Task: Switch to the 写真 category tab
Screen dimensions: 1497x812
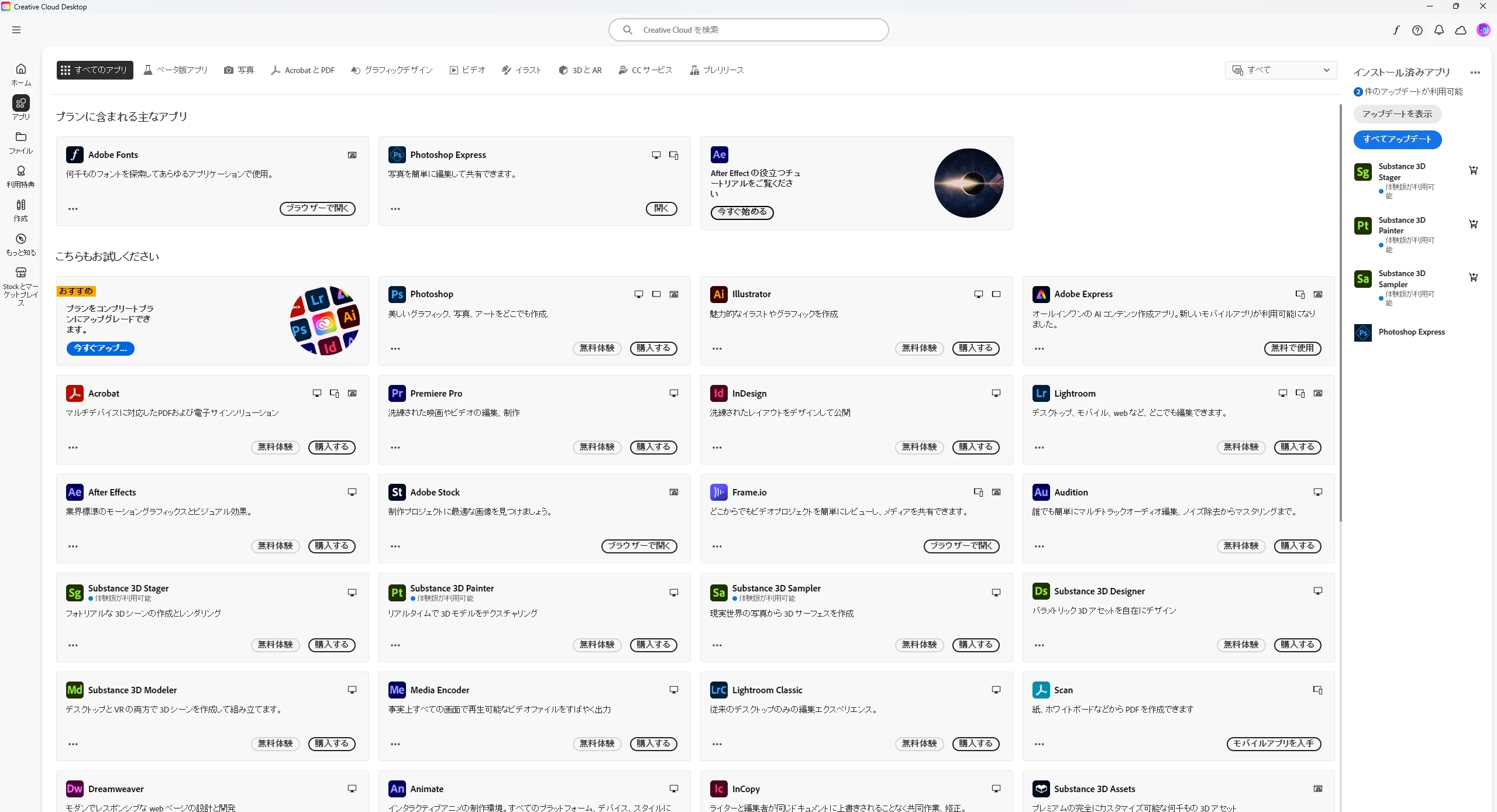Action: pos(239,70)
